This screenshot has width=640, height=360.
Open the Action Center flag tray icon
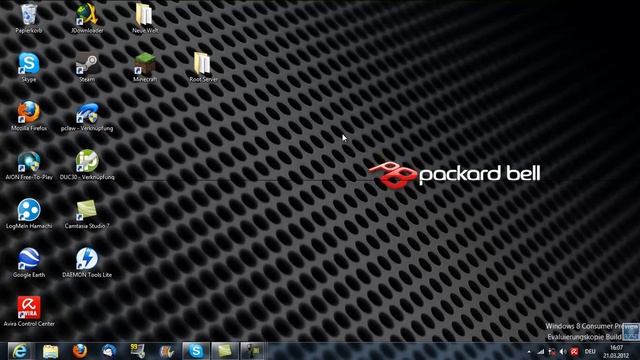(x=552, y=351)
